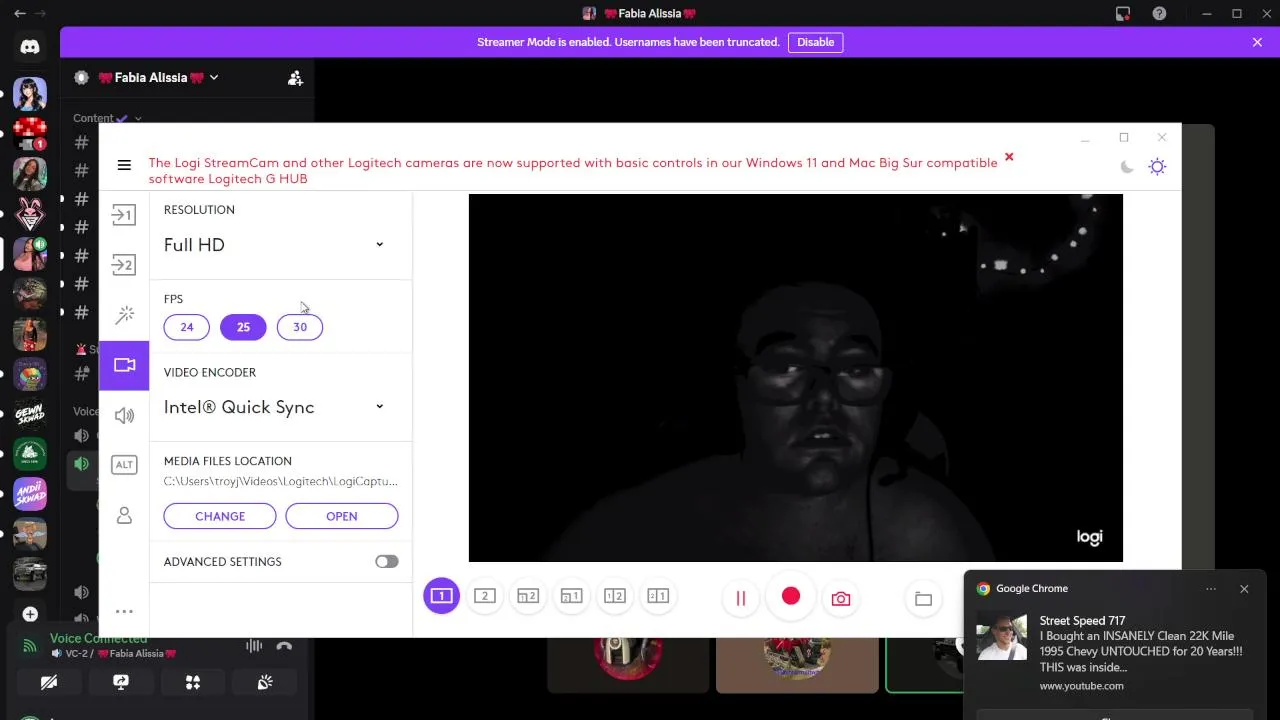Select 24 FPS option
Viewport: 1280px width, 720px height.
point(187,327)
